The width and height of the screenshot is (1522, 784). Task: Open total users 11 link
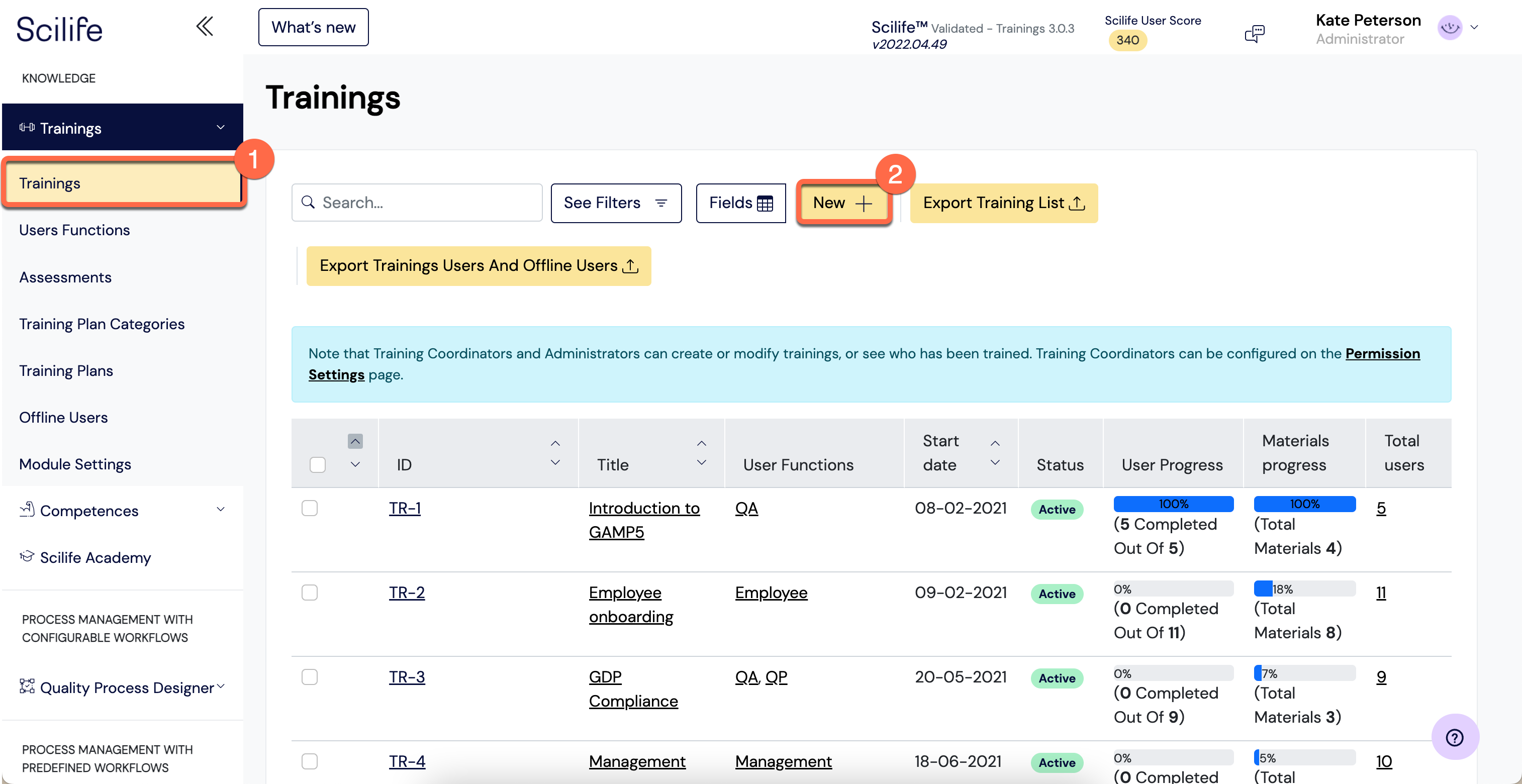pos(1381,593)
